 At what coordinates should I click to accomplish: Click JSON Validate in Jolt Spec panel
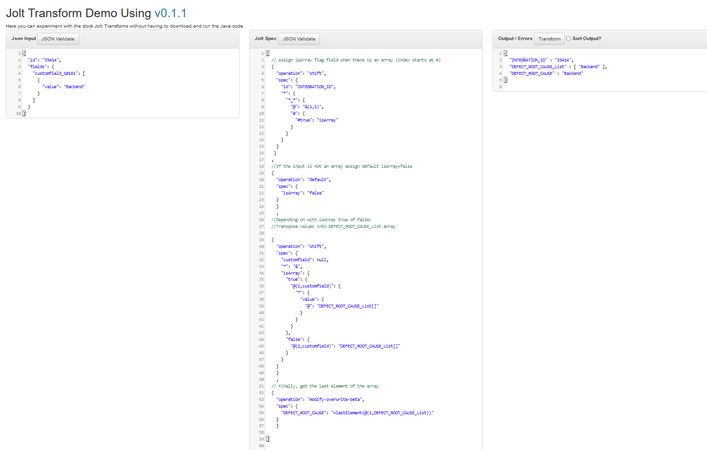pos(299,39)
